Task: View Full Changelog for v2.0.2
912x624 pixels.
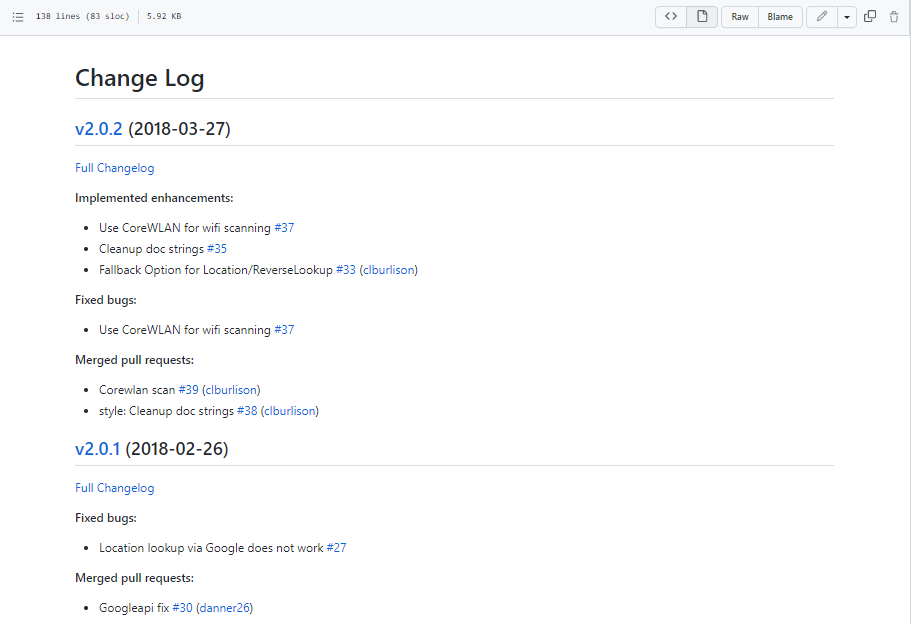Action: (114, 167)
